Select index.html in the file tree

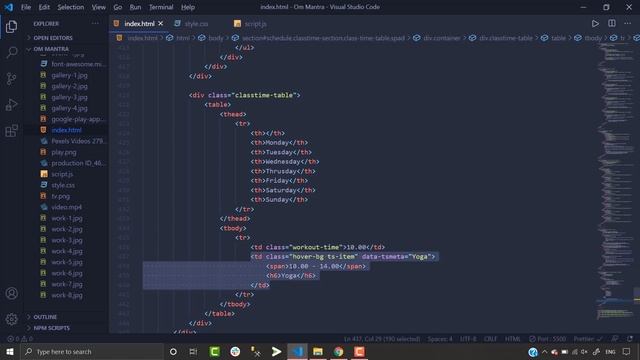point(66,130)
